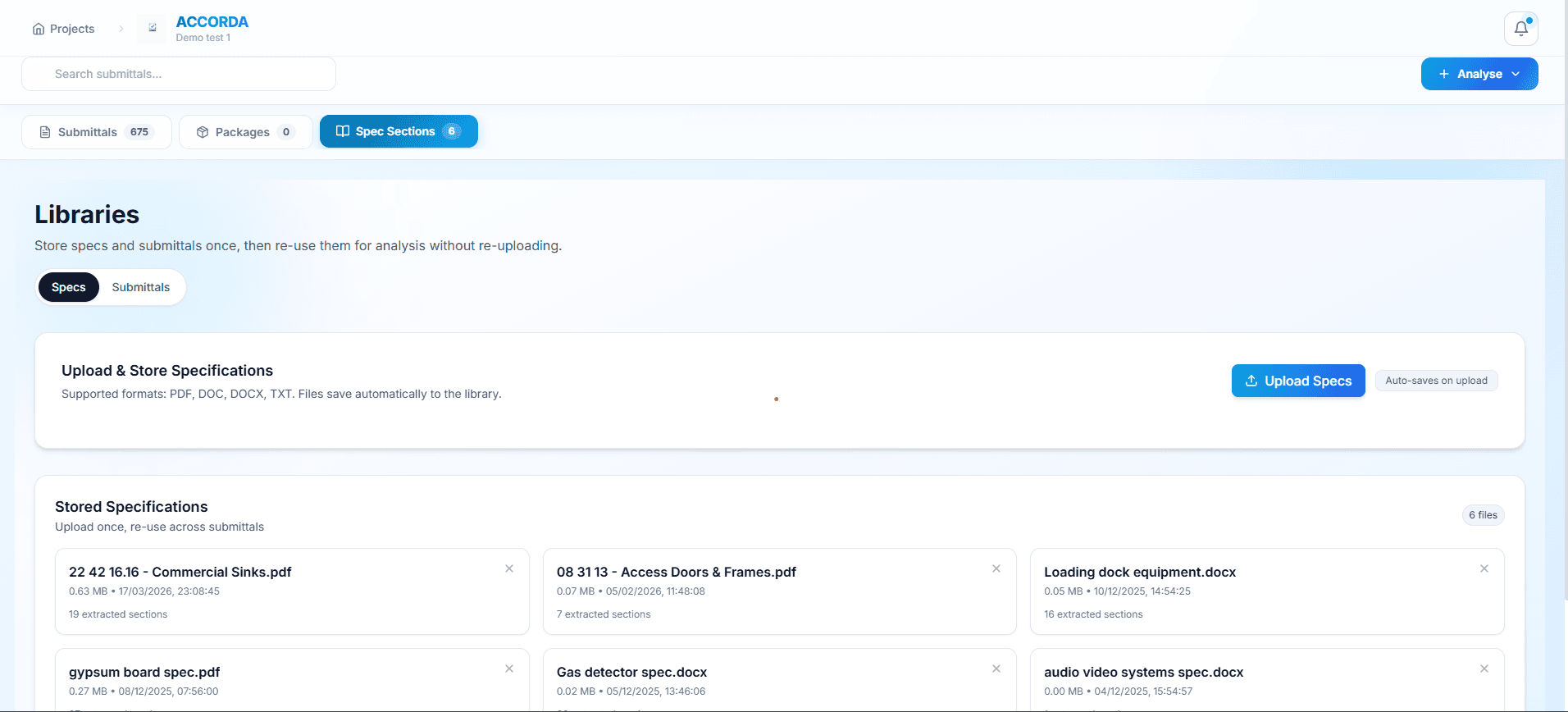Image resolution: width=1568 pixels, height=712 pixels.
Task: Open the 22 42 16.16 - Commercial Sinks.pdf card
Action: [292, 591]
